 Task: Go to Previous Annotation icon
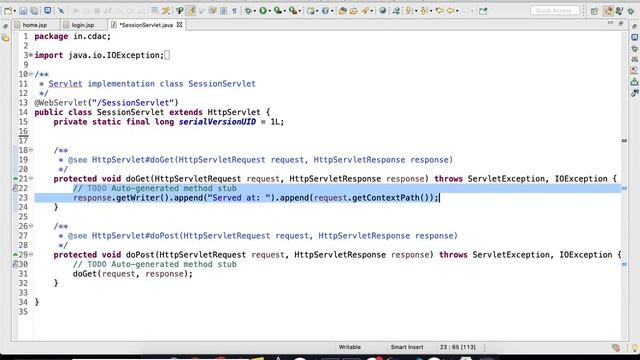pos(424,11)
